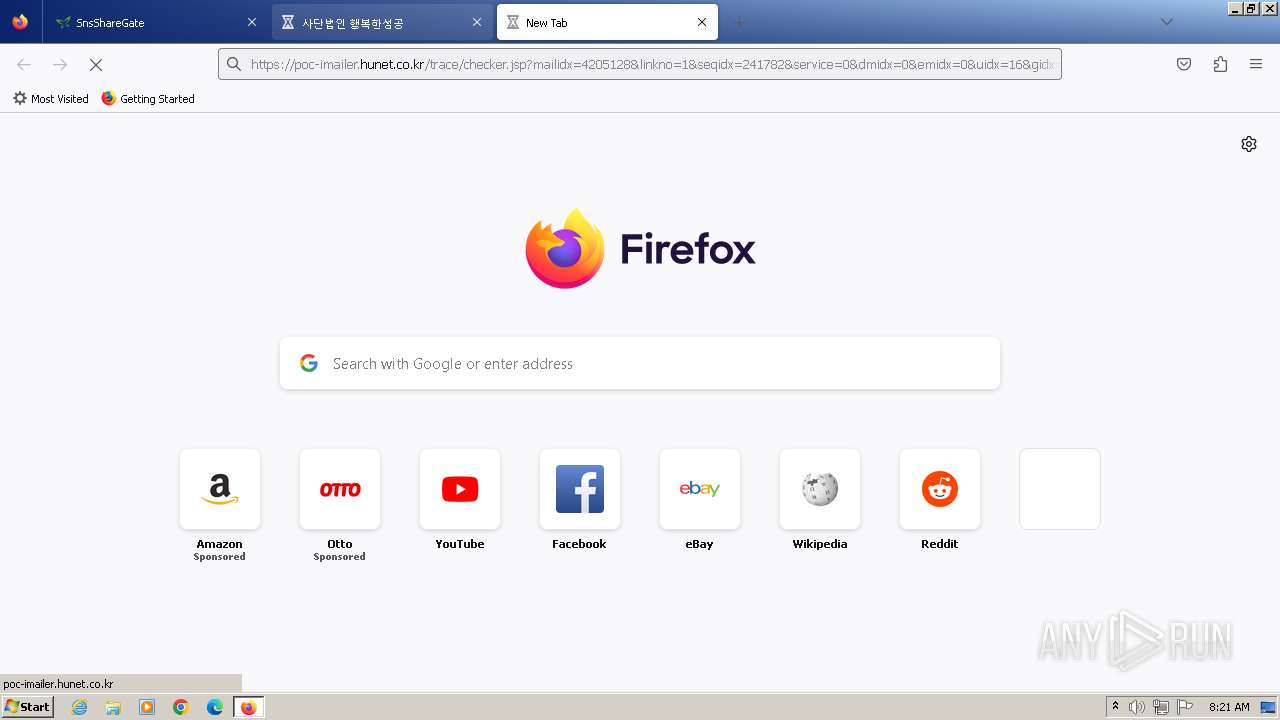The height and width of the screenshot is (720, 1280).
Task: Expand the list all tabs chevron
Action: [1166, 22]
